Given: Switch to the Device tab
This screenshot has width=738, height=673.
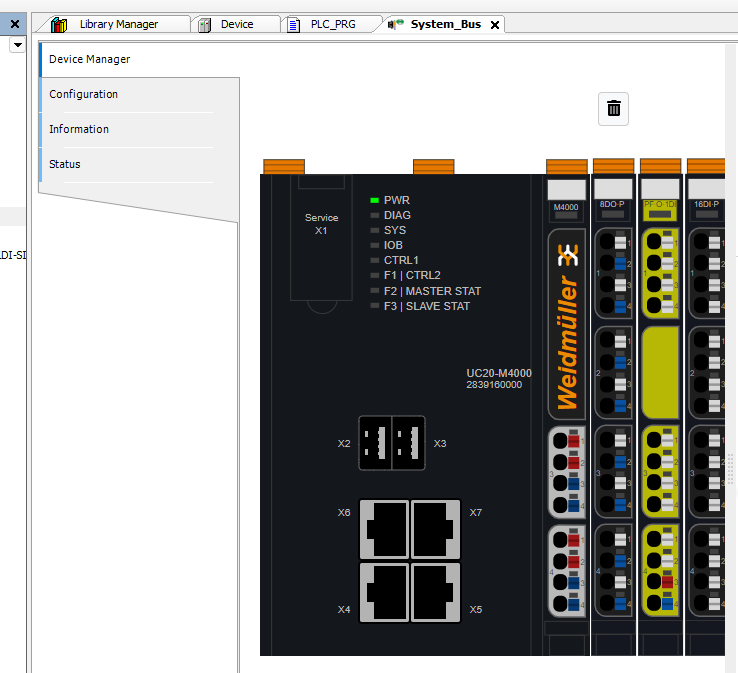Looking at the screenshot, I should (x=235, y=24).
